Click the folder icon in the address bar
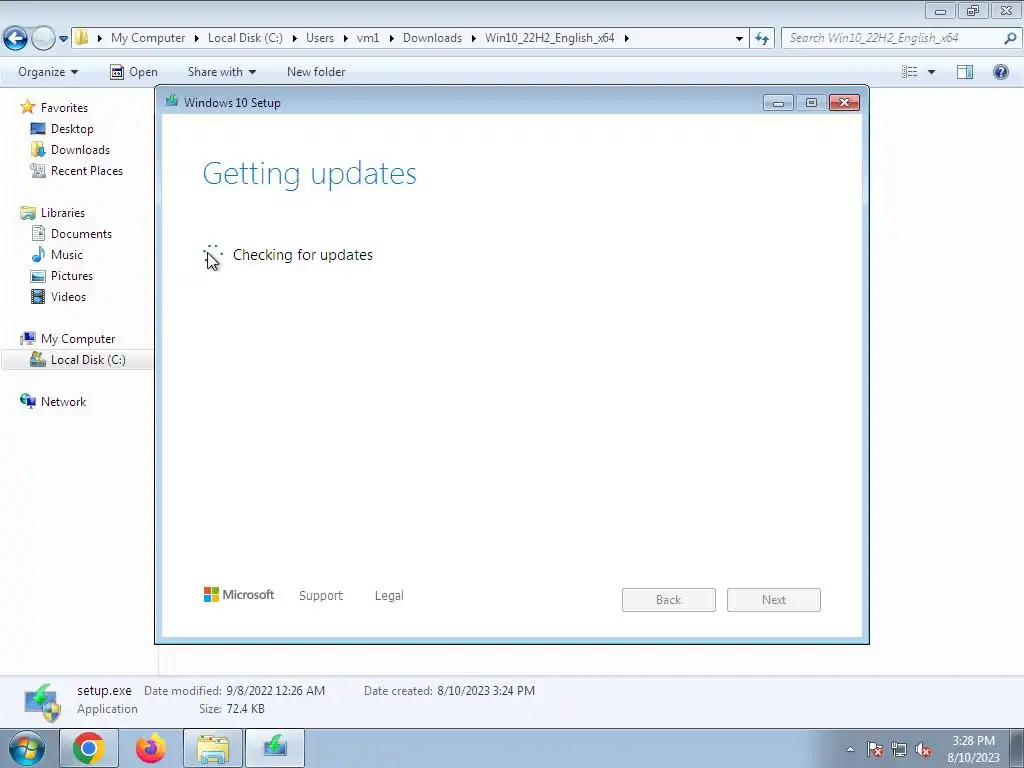Image resolution: width=1024 pixels, height=768 pixels. 82,38
